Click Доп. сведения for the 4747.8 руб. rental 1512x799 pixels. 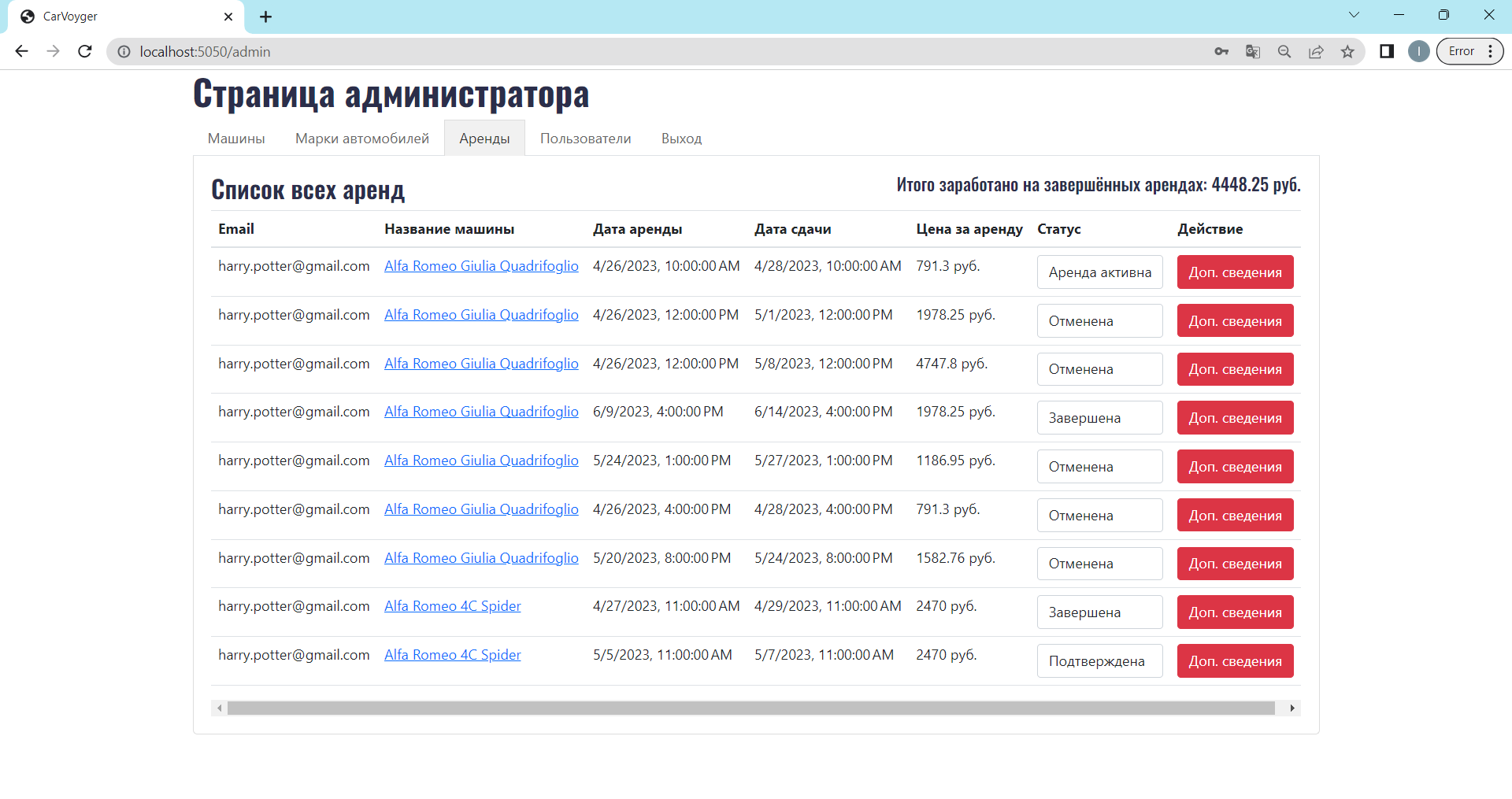[1235, 369]
